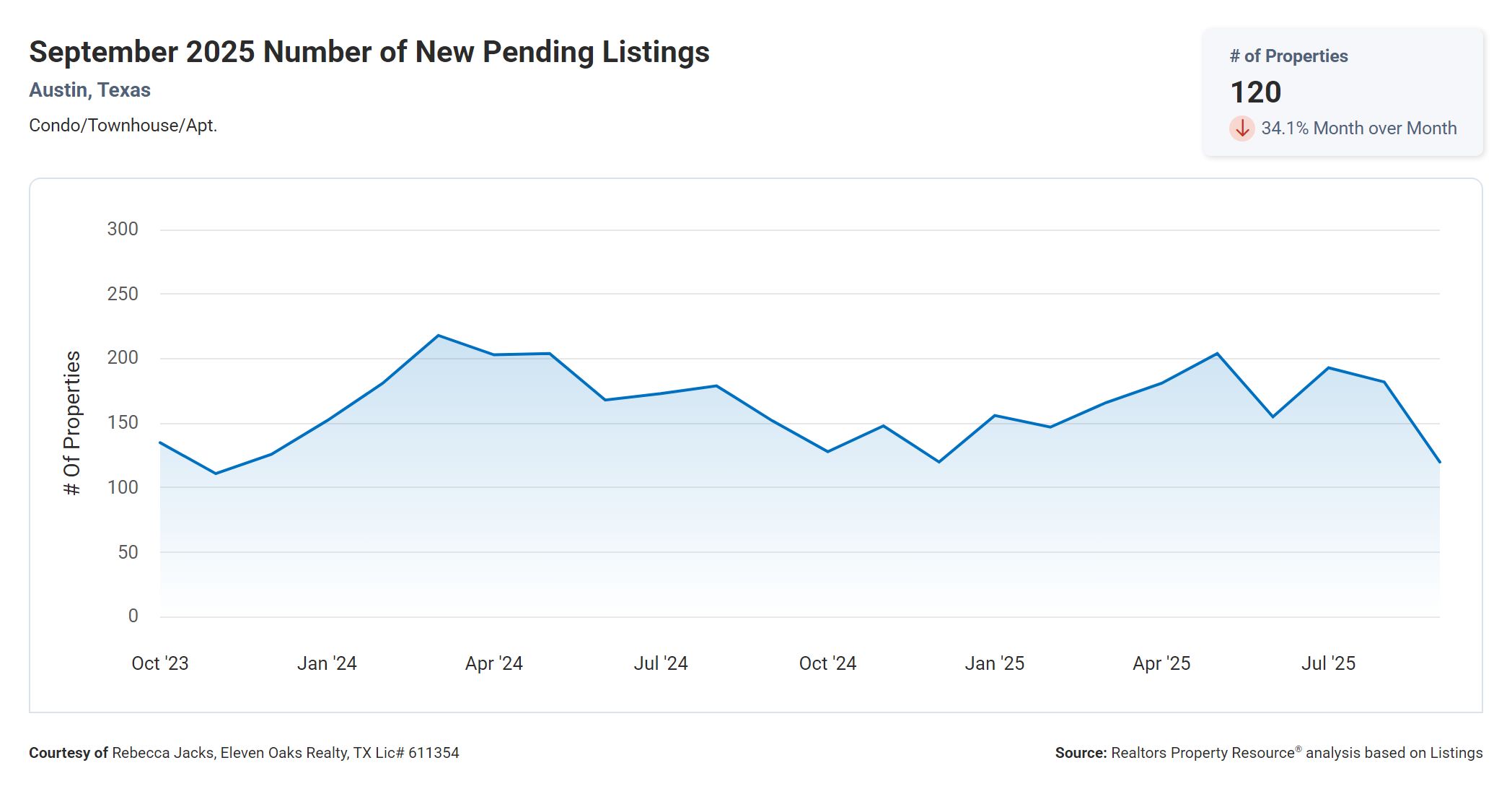Click the "Apr '24" x-axis label
The height and width of the screenshot is (794, 1512).
tap(493, 663)
